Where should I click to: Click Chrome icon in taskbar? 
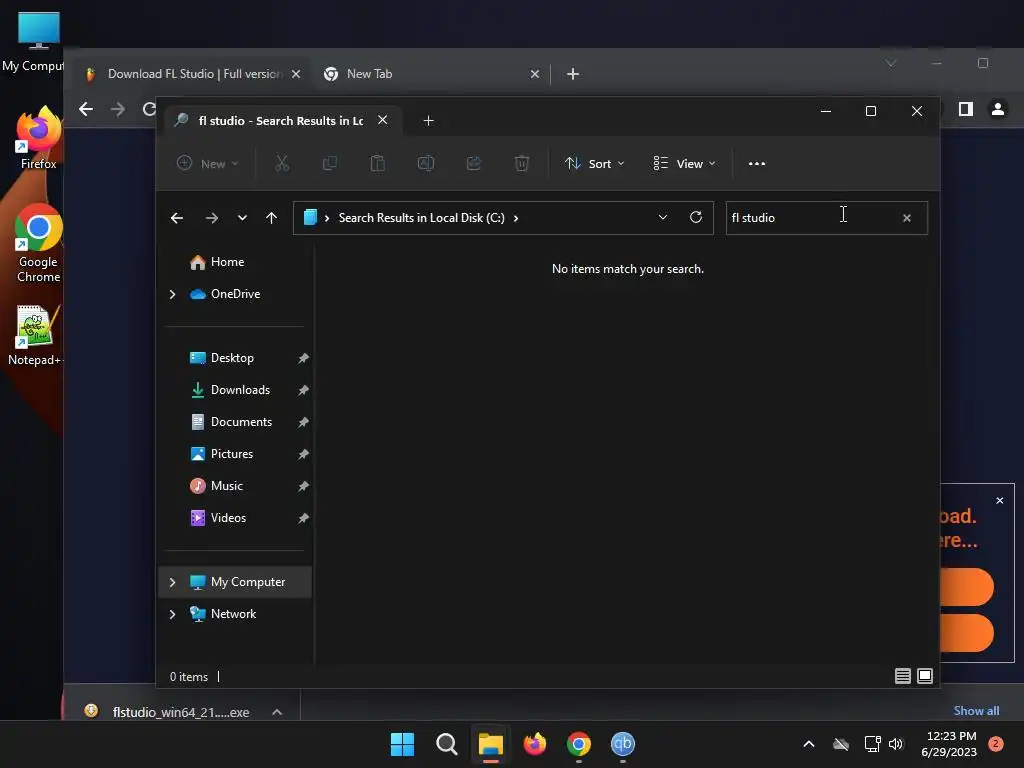coord(579,744)
